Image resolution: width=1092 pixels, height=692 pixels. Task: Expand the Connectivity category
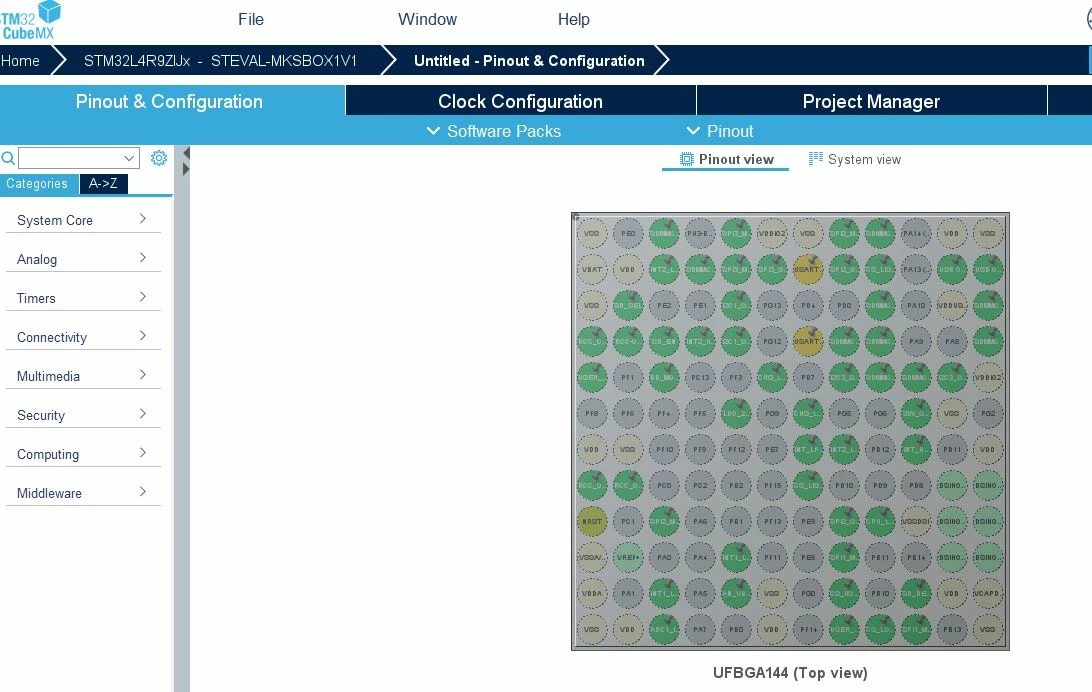tap(83, 337)
